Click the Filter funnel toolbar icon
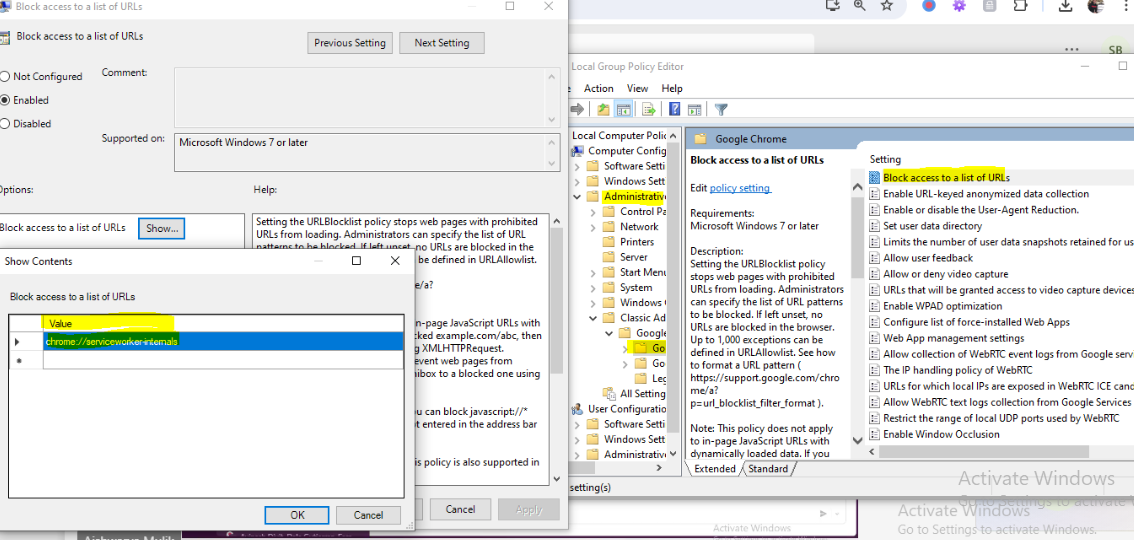The height and width of the screenshot is (540, 1134). [x=720, y=109]
